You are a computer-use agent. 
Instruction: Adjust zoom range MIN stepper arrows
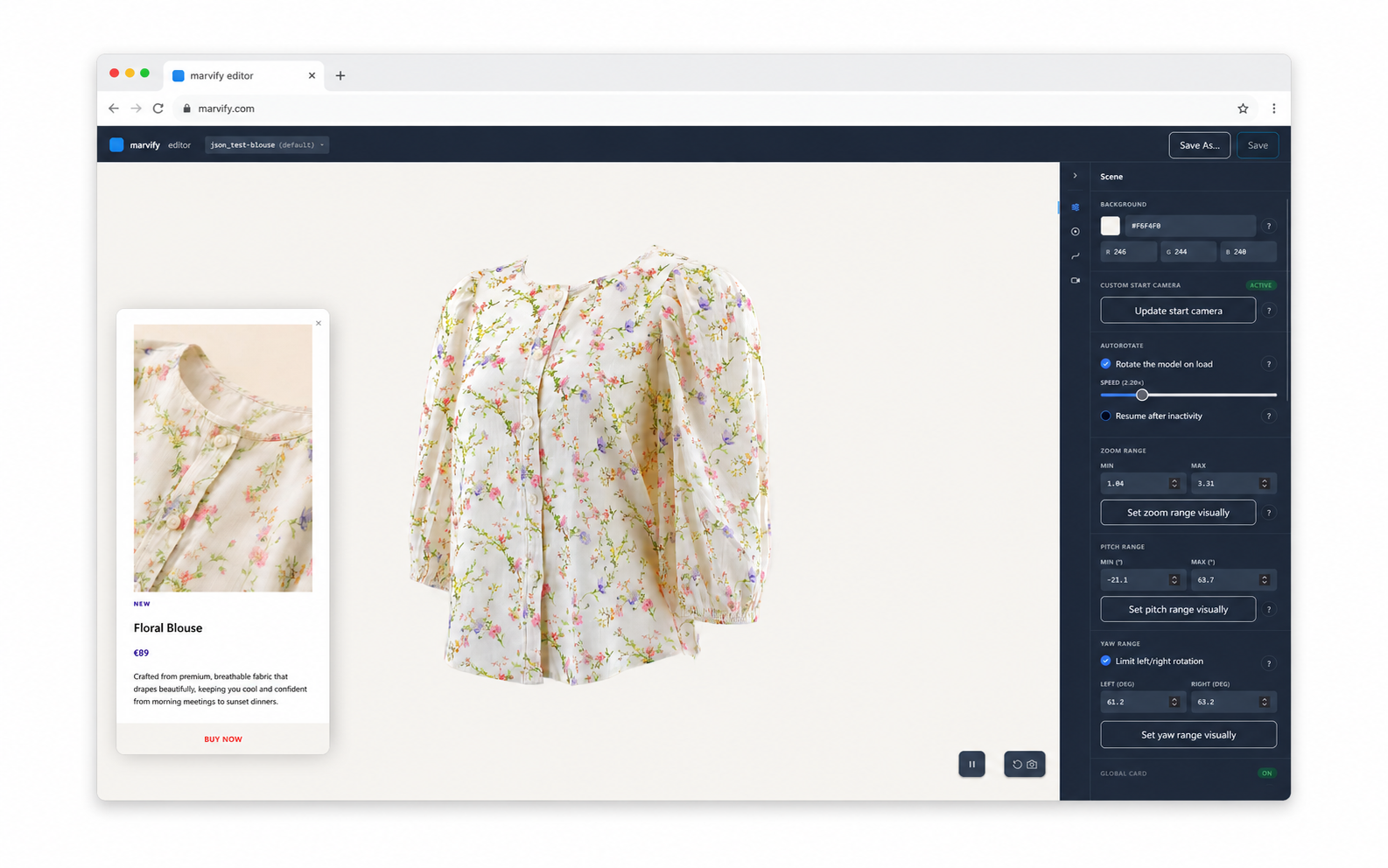[x=1174, y=483]
